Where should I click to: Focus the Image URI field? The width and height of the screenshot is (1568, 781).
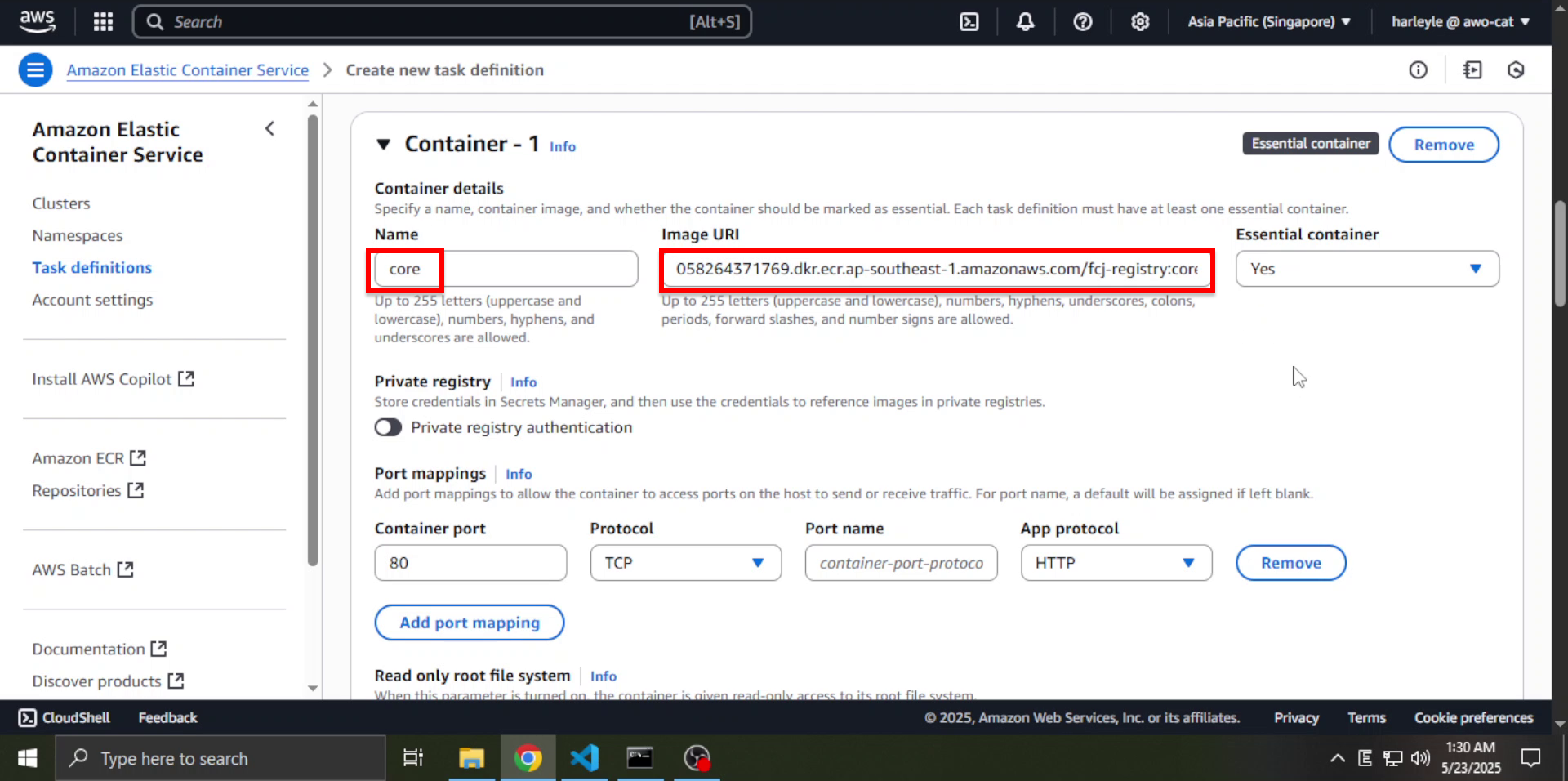(x=937, y=269)
